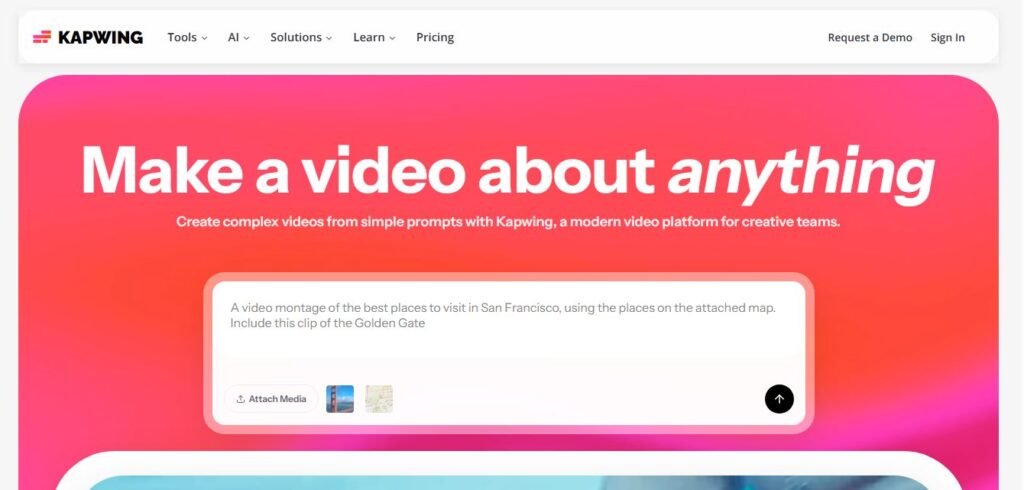
Task: Click the "Make a video about anything" headline
Action: pyautogui.click(x=507, y=169)
